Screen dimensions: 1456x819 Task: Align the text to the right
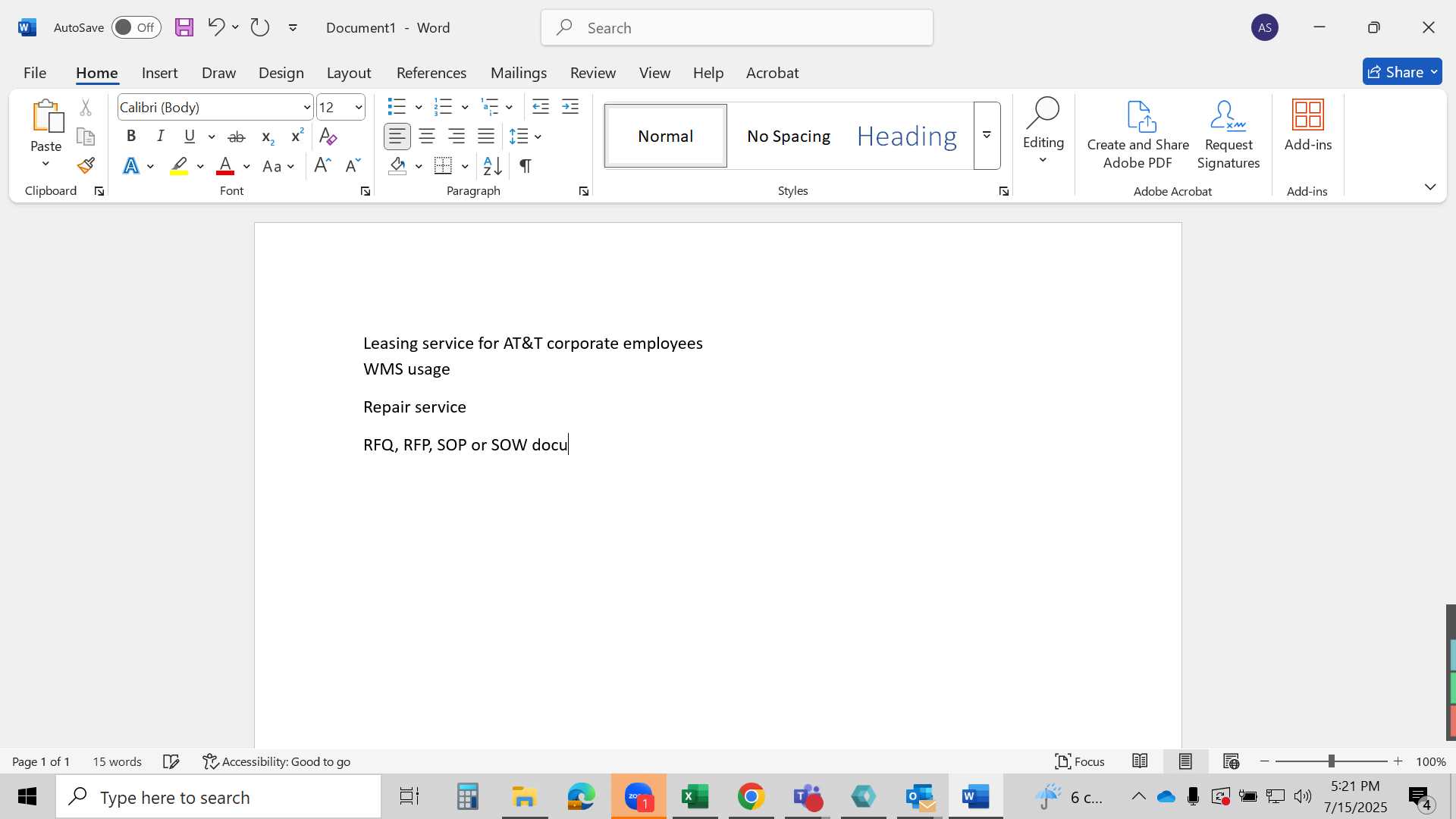(x=457, y=136)
